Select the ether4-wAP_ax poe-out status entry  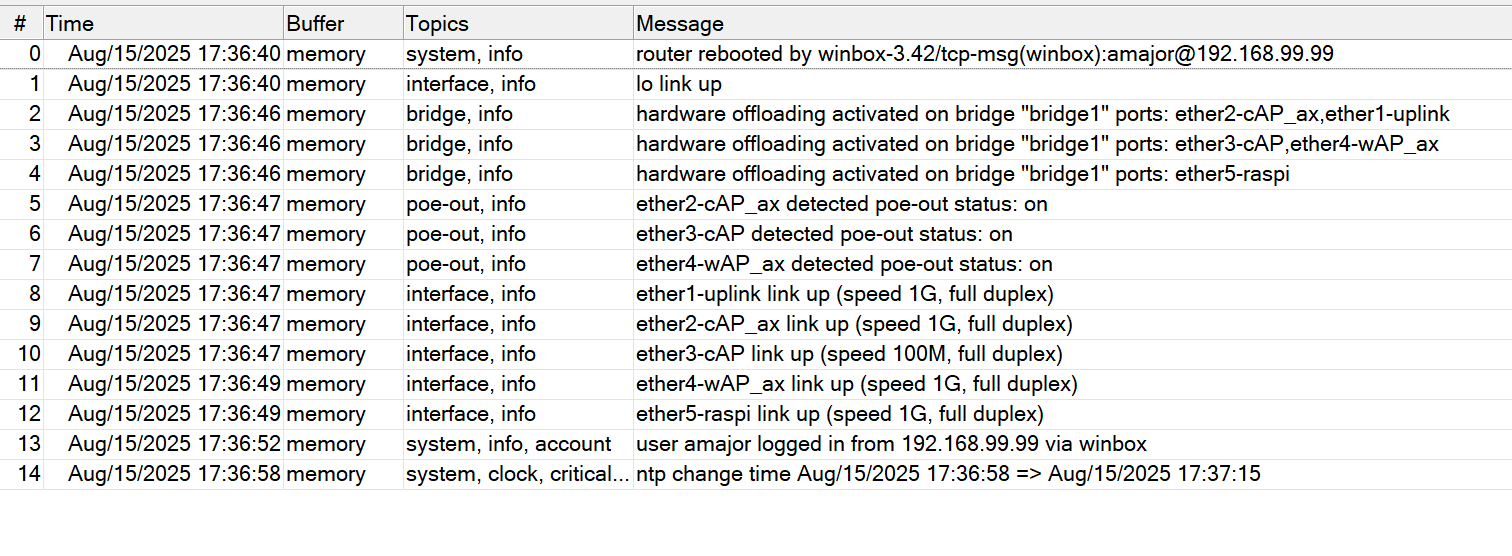click(844, 264)
